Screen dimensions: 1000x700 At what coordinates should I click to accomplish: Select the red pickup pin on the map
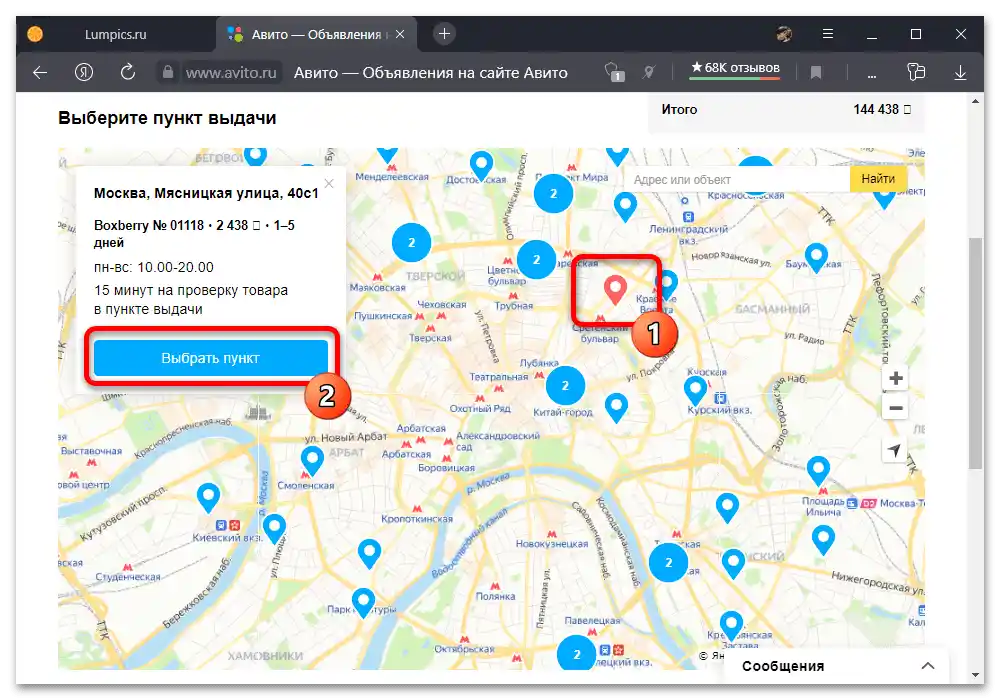pyautogui.click(x=615, y=290)
